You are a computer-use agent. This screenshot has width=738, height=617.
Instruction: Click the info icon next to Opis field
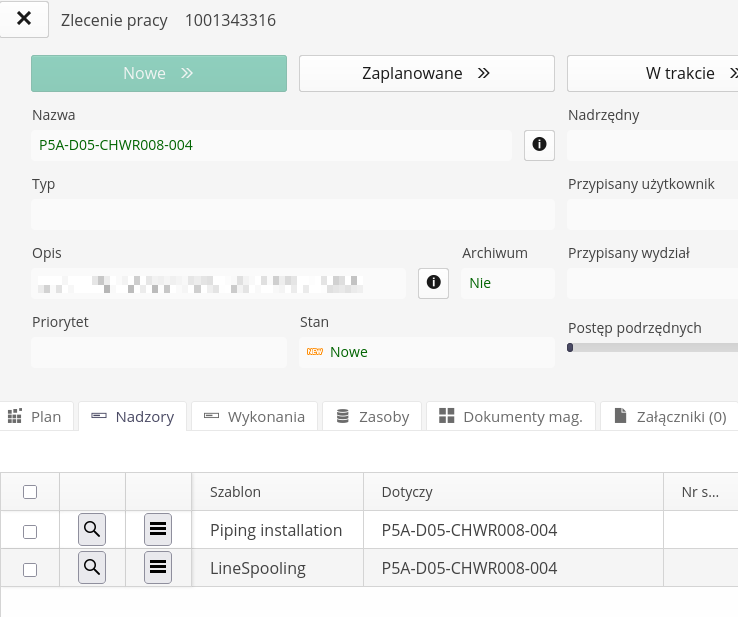(433, 283)
